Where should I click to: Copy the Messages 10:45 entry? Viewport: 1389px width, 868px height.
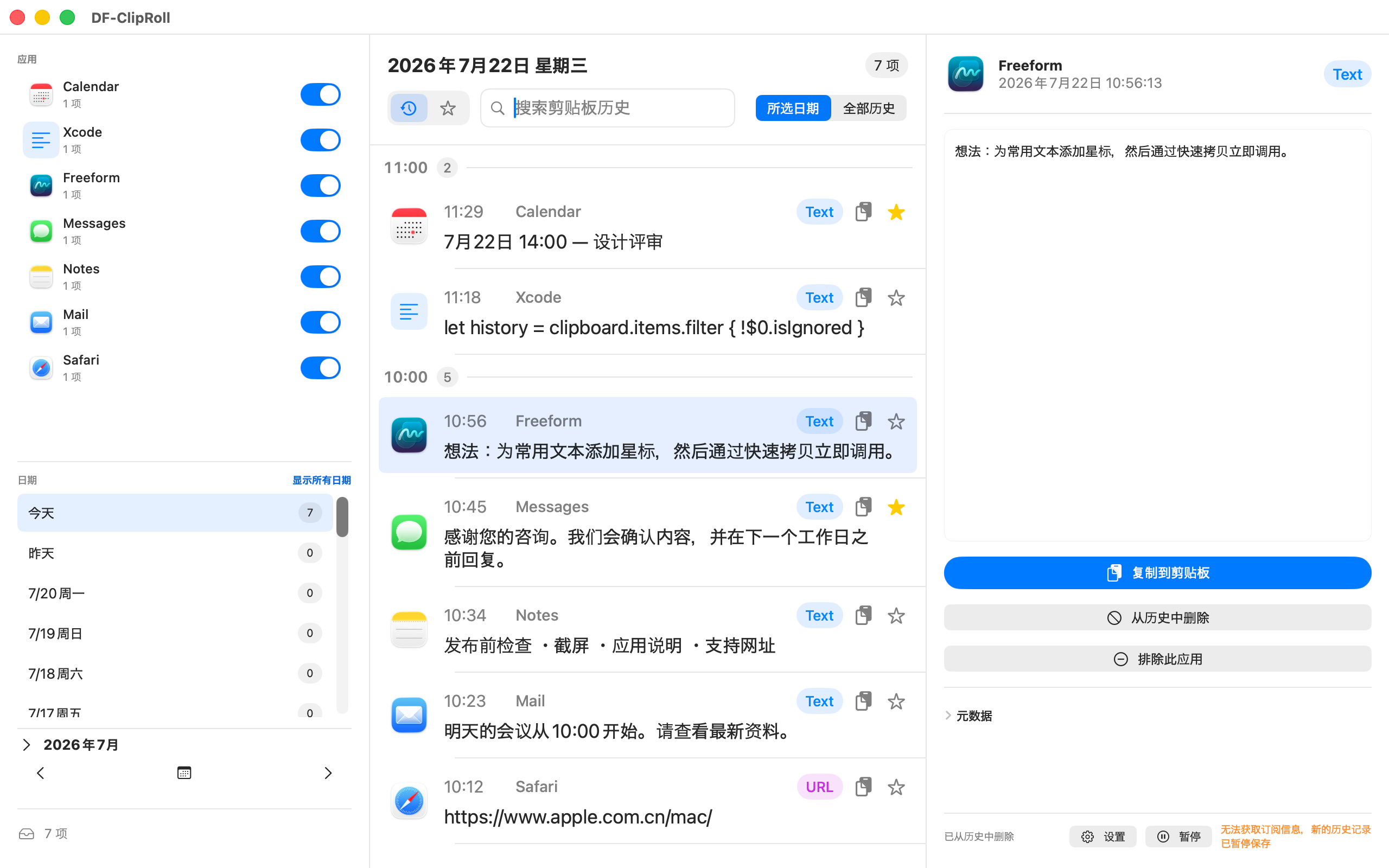click(863, 507)
